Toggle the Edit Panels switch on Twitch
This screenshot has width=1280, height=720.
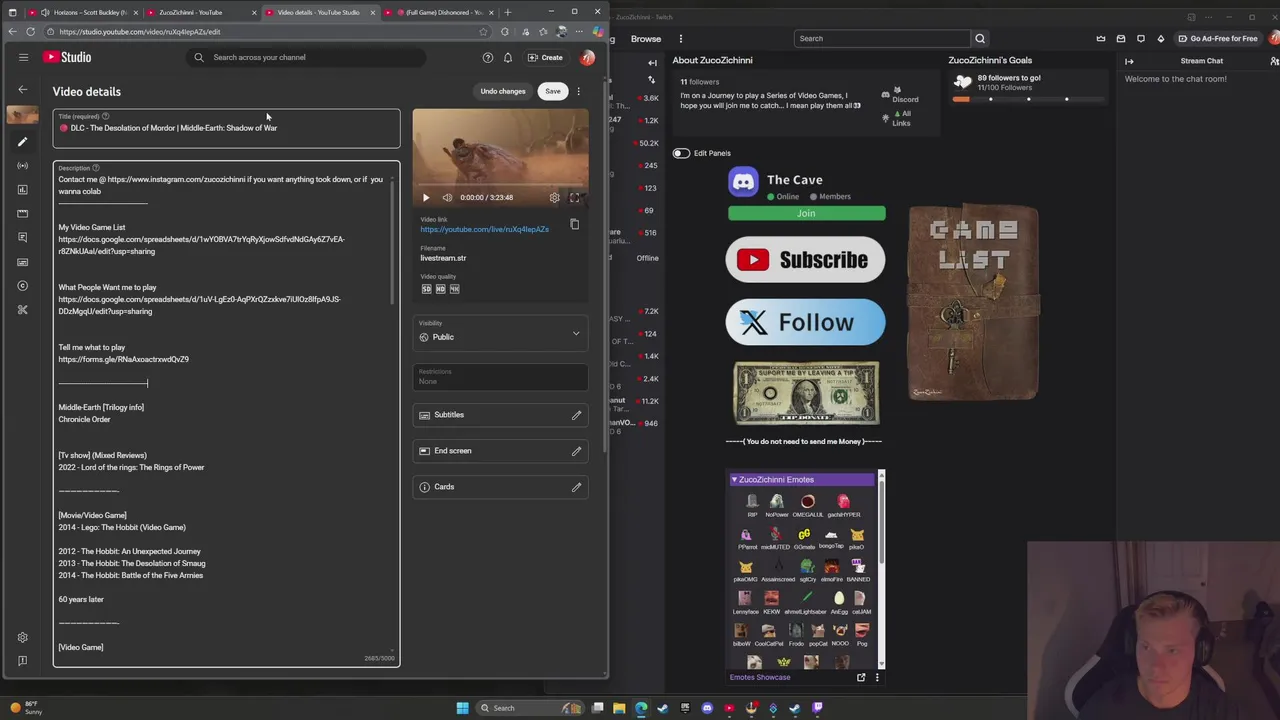[681, 153]
